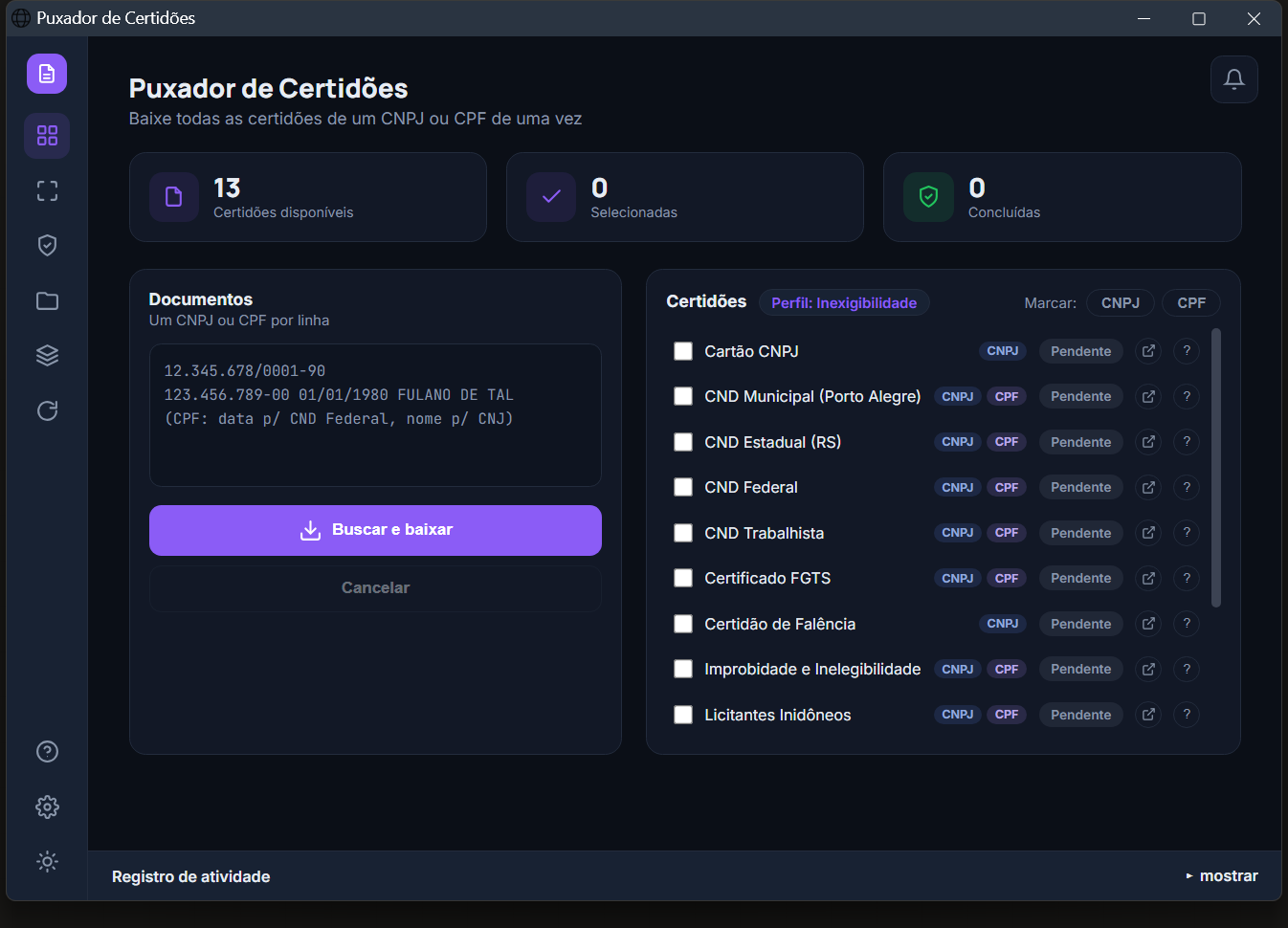Show help for CND Municipal (Porto Alegre)
This screenshot has height=928, width=1288.
(1187, 396)
